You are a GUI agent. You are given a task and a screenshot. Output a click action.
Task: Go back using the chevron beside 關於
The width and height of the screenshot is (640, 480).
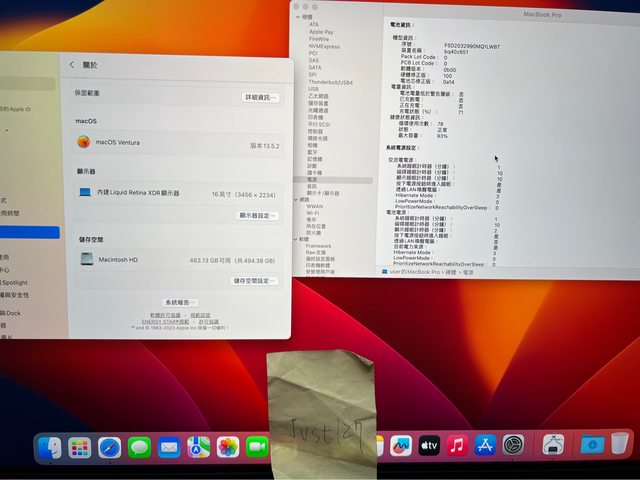72,64
